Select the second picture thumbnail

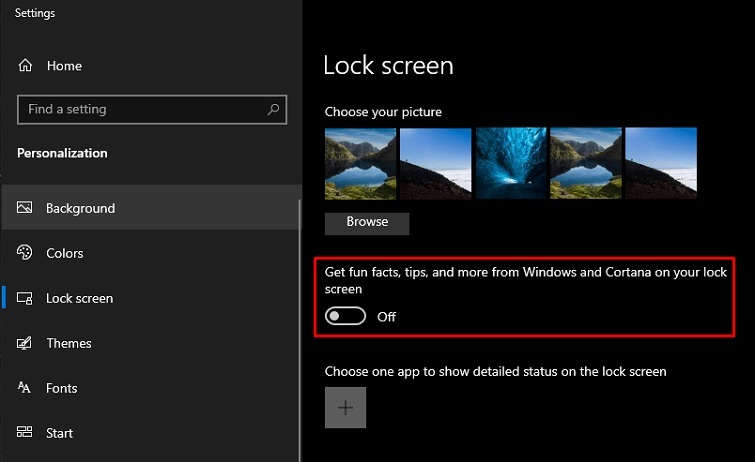[x=435, y=163]
